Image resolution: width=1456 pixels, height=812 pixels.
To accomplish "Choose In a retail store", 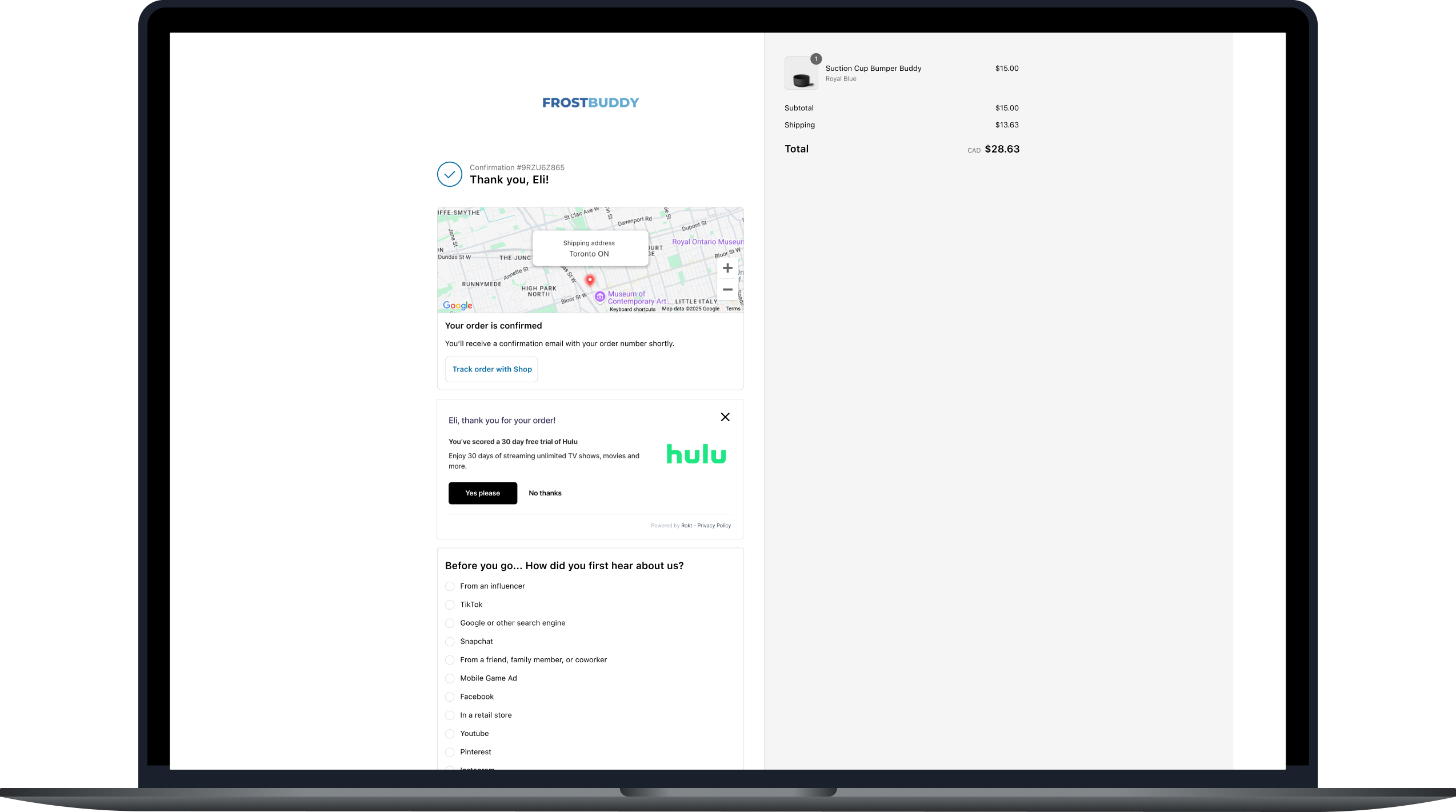I will [x=450, y=715].
